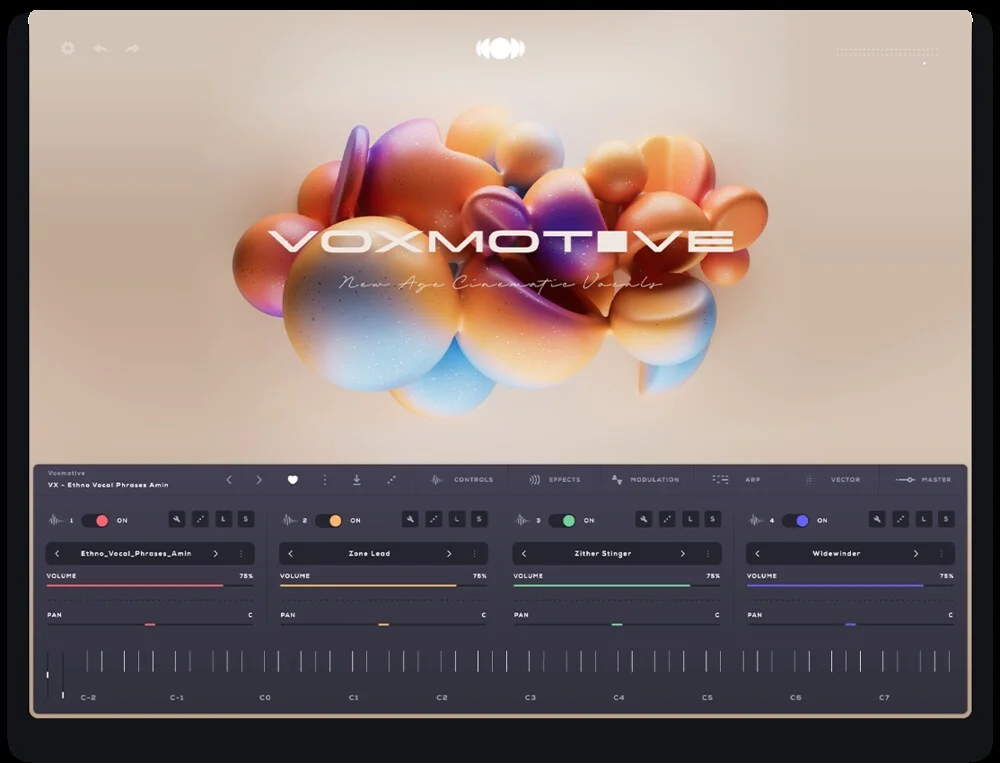
Task: Advance Zither Stinger using its right arrow
Action: pyautogui.click(x=683, y=553)
